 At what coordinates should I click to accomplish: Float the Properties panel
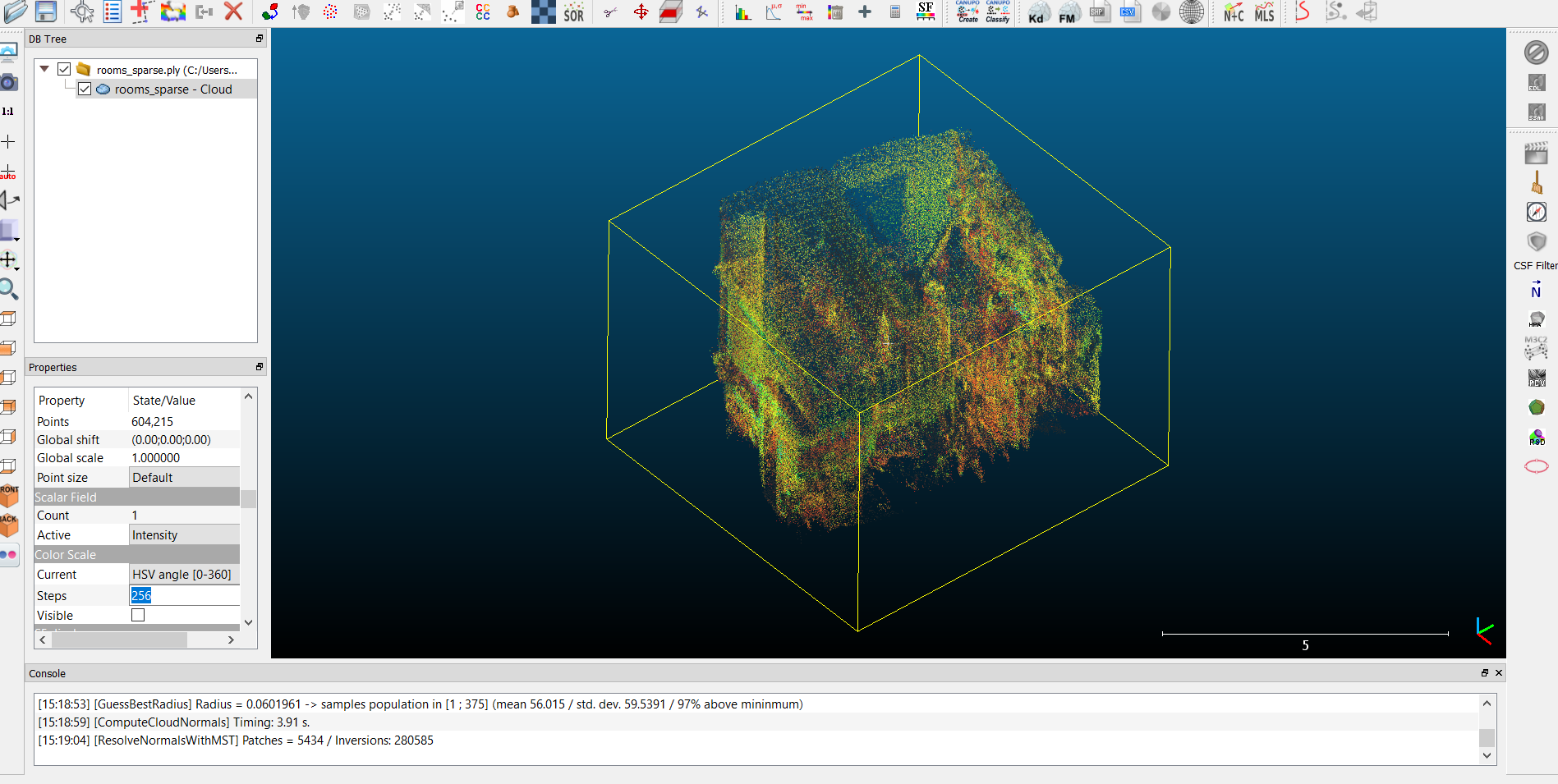tap(260, 367)
